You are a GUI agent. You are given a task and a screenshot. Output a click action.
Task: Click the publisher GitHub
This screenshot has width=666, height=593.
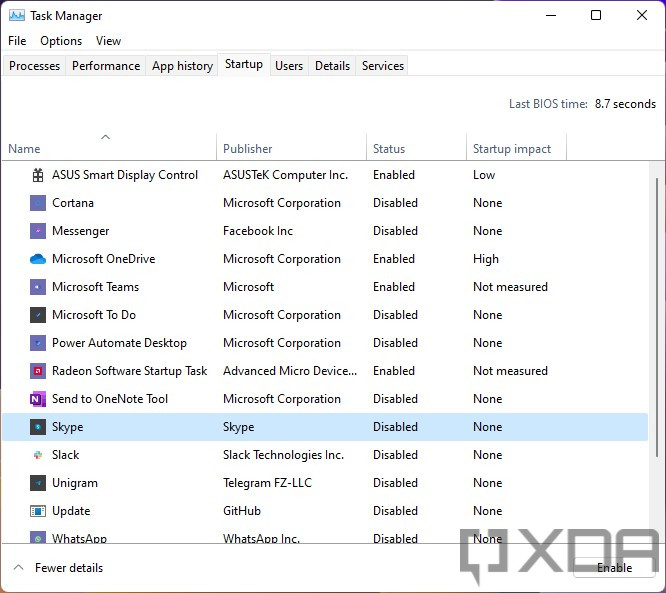click(x=242, y=511)
